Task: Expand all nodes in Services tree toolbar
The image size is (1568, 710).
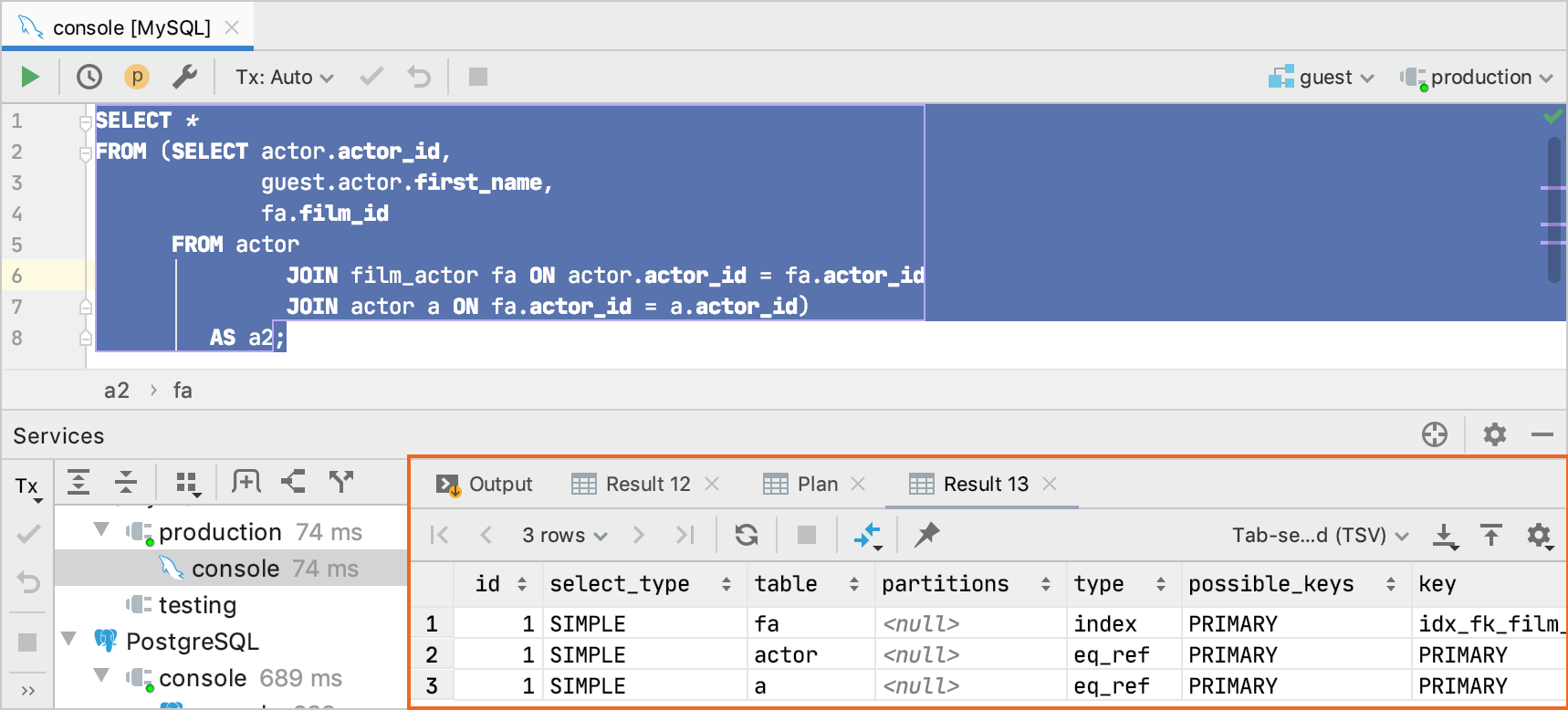Action: pos(78,482)
